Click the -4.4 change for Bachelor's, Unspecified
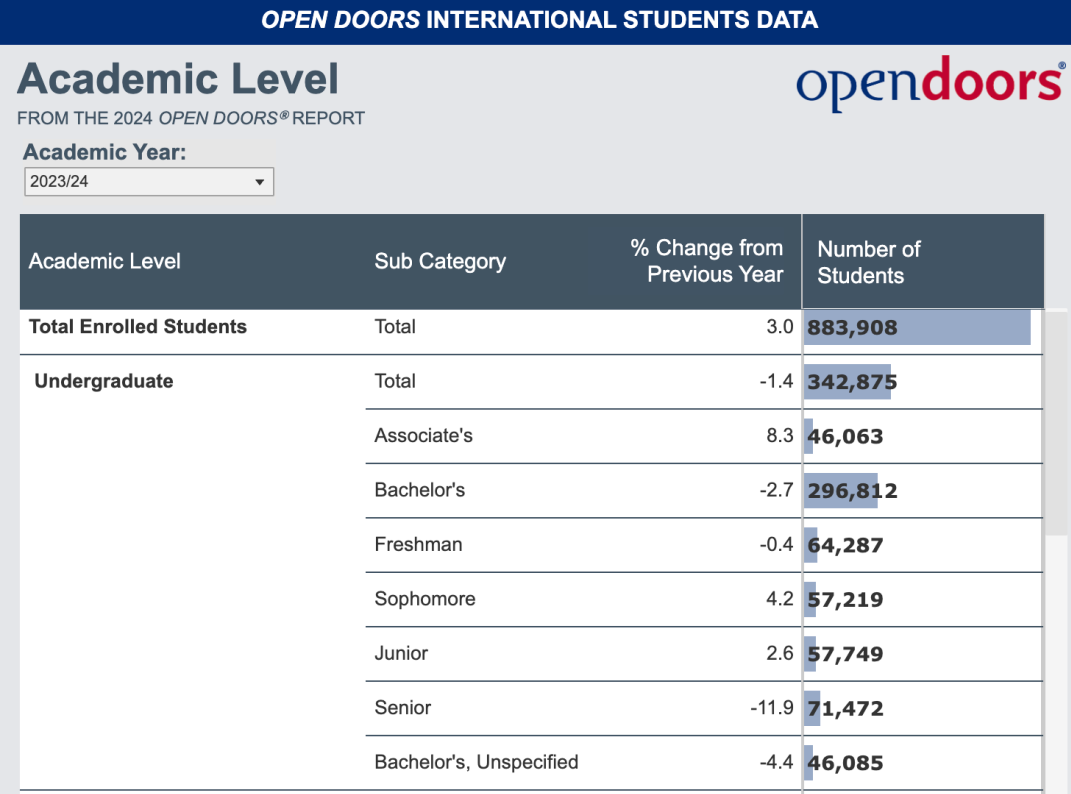This screenshot has height=794, width=1071. [x=776, y=762]
